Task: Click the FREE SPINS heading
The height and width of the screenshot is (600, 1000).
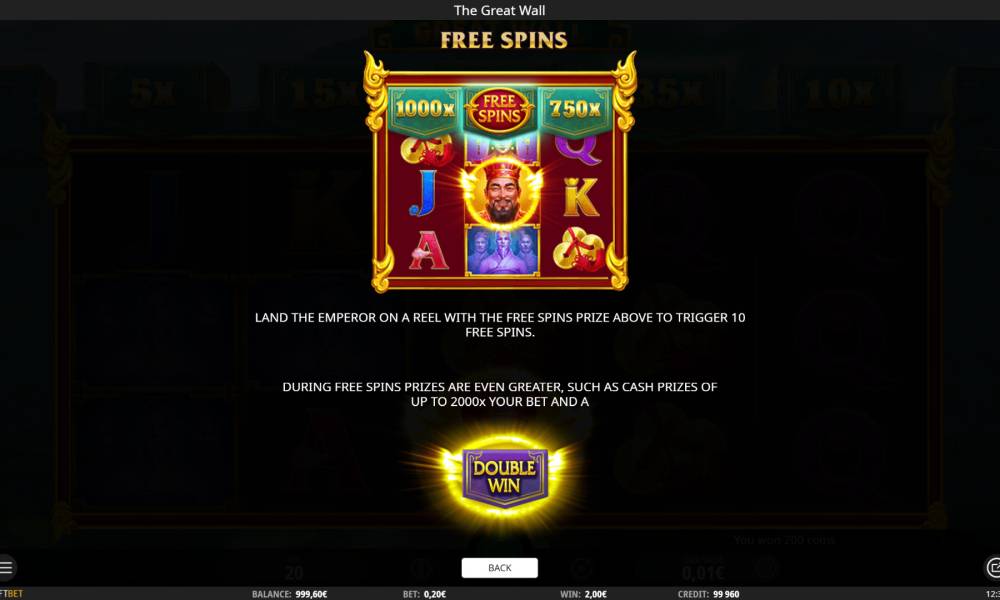Action: 504,40
